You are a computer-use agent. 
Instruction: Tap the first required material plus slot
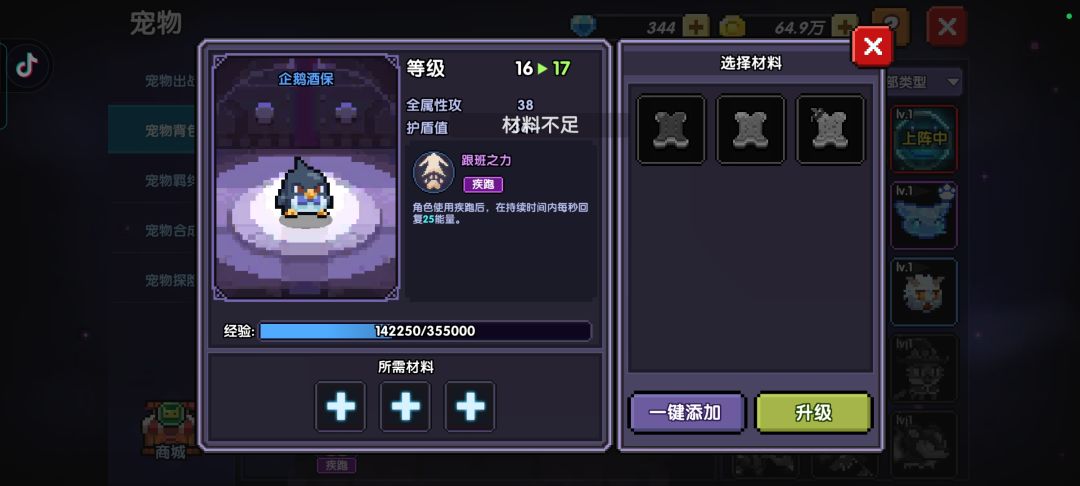(340, 406)
